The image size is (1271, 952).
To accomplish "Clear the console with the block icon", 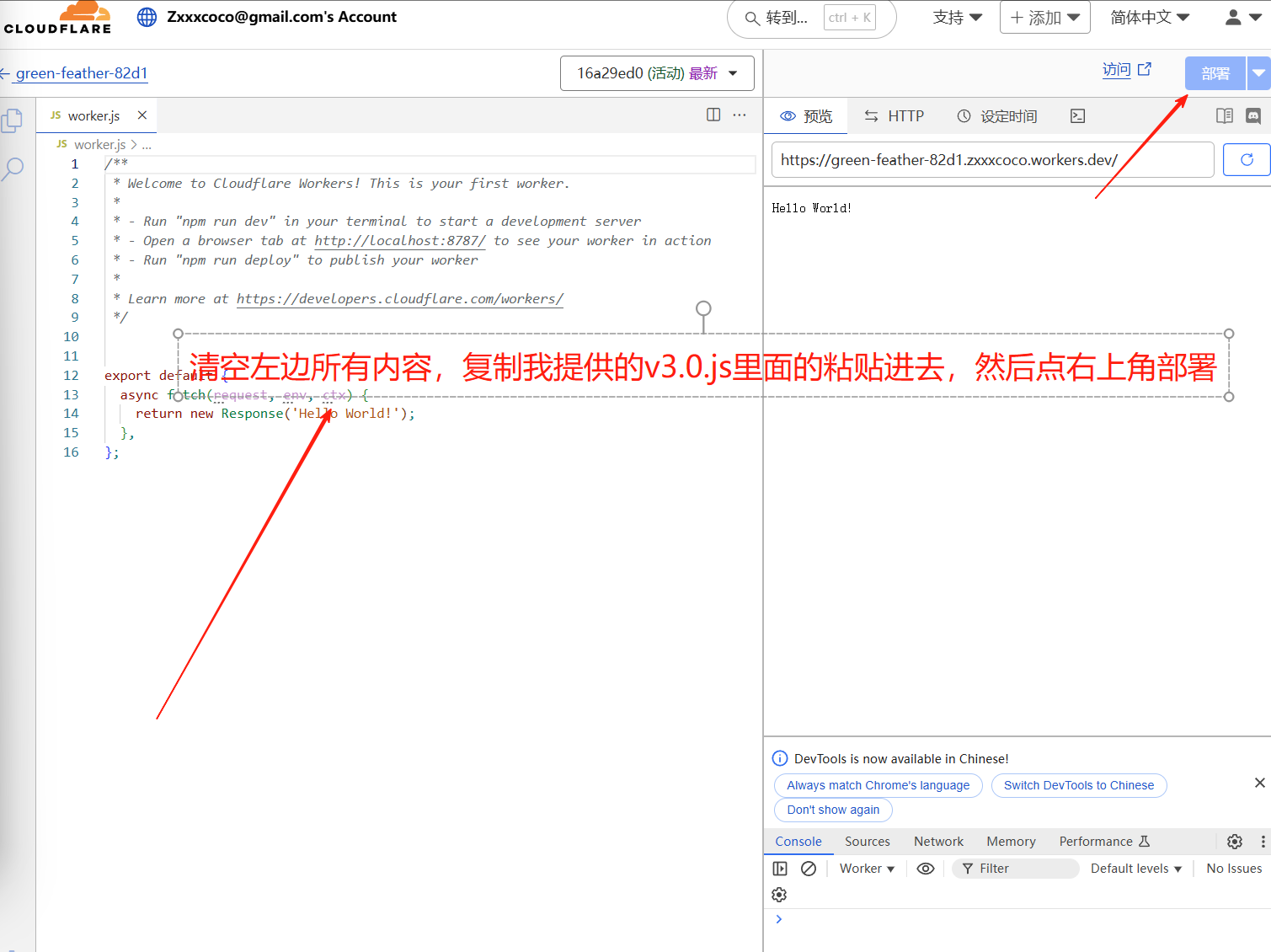I will [x=808, y=869].
